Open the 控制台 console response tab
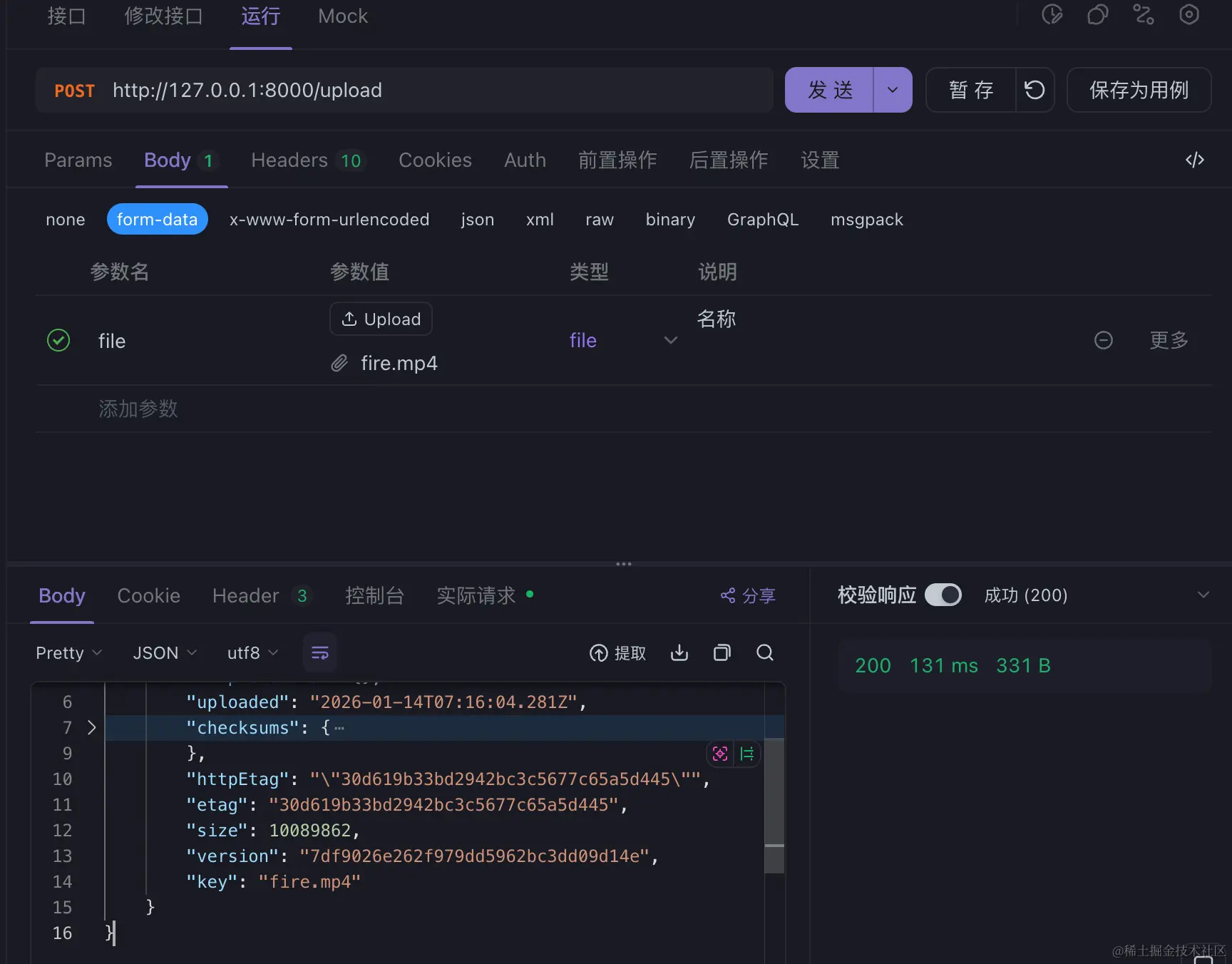This screenshot has height=964, width=1232. click(x=374, y=595)
